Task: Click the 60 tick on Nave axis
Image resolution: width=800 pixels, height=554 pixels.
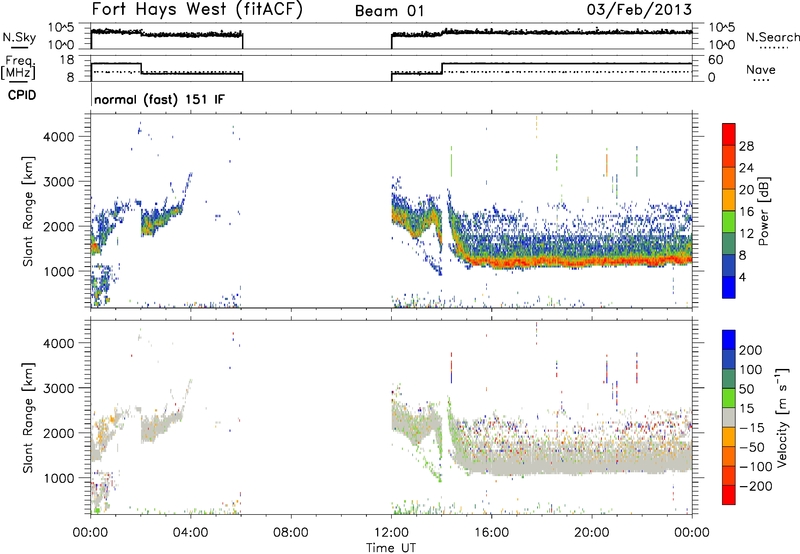Action: click(716, 60)
